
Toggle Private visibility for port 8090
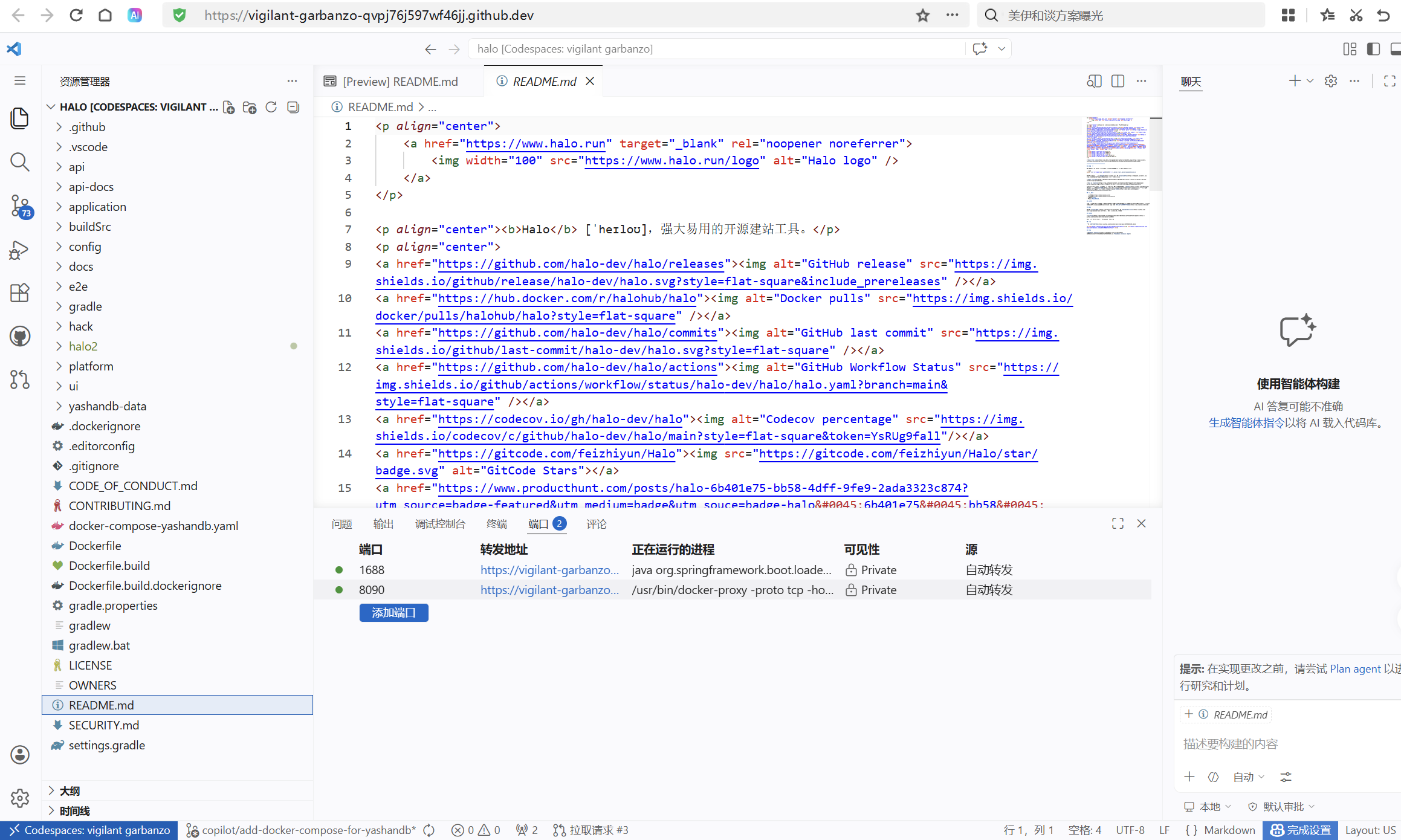[x=870, y=590]
